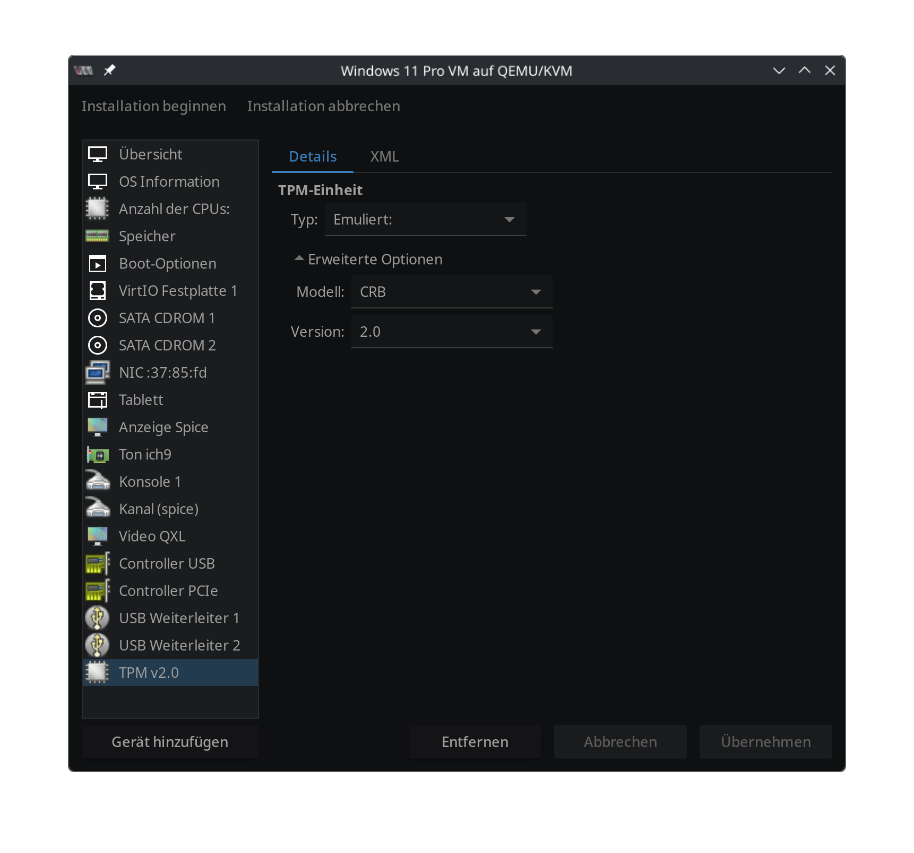Click the Übersicht monitor icon
Viewport: 914px width, 853px height.
coord(97,155)
